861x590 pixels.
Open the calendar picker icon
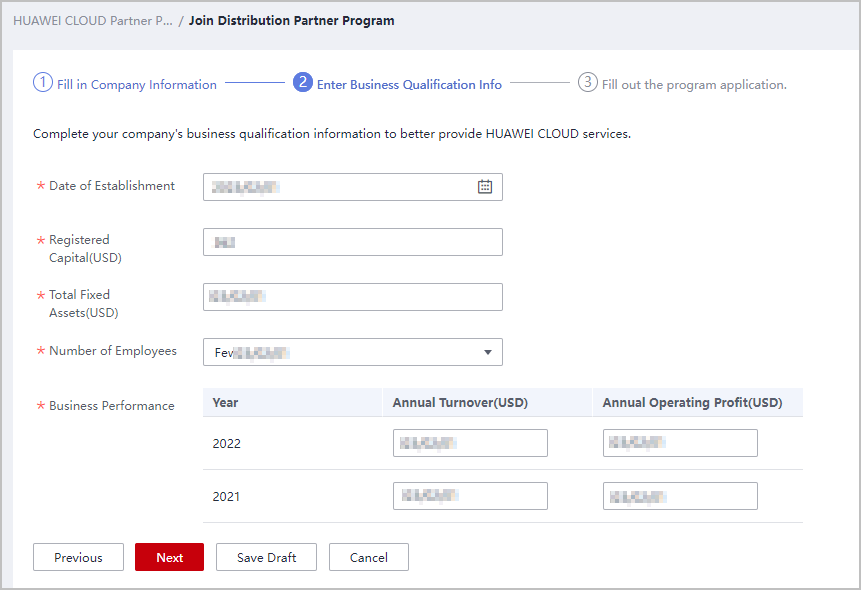(485, 187)
